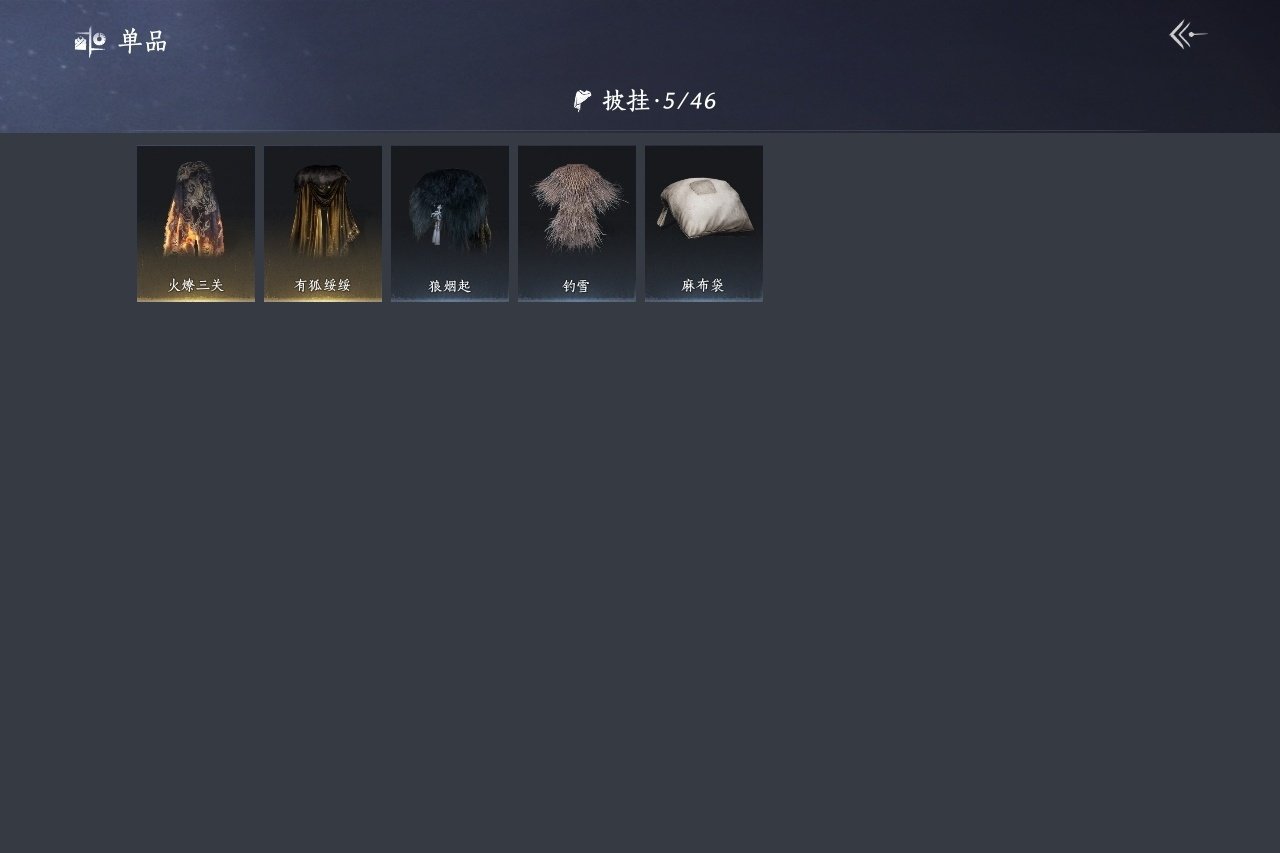Click the golden glow edge under 有狐绥绥
Viewport: 1280px width, 853px height.
click(323, 298)
